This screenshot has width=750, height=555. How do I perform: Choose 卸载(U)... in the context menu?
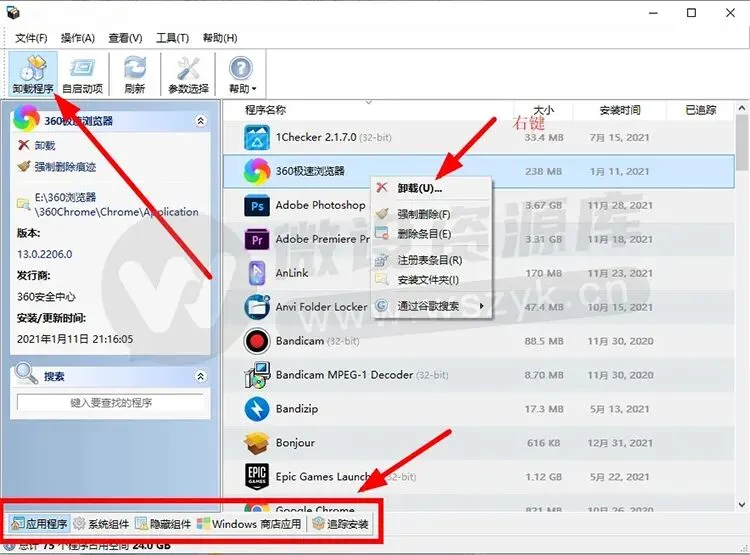click(431, 188)
